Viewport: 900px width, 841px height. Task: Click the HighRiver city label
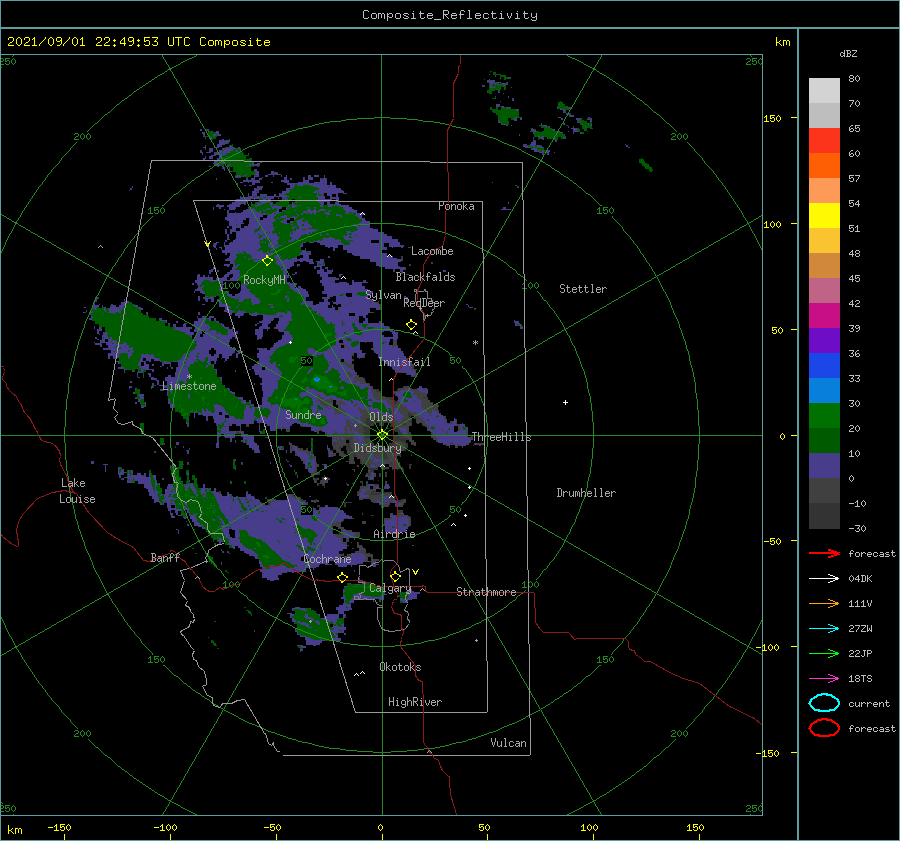pyautogui.click(x=415, y=702)
